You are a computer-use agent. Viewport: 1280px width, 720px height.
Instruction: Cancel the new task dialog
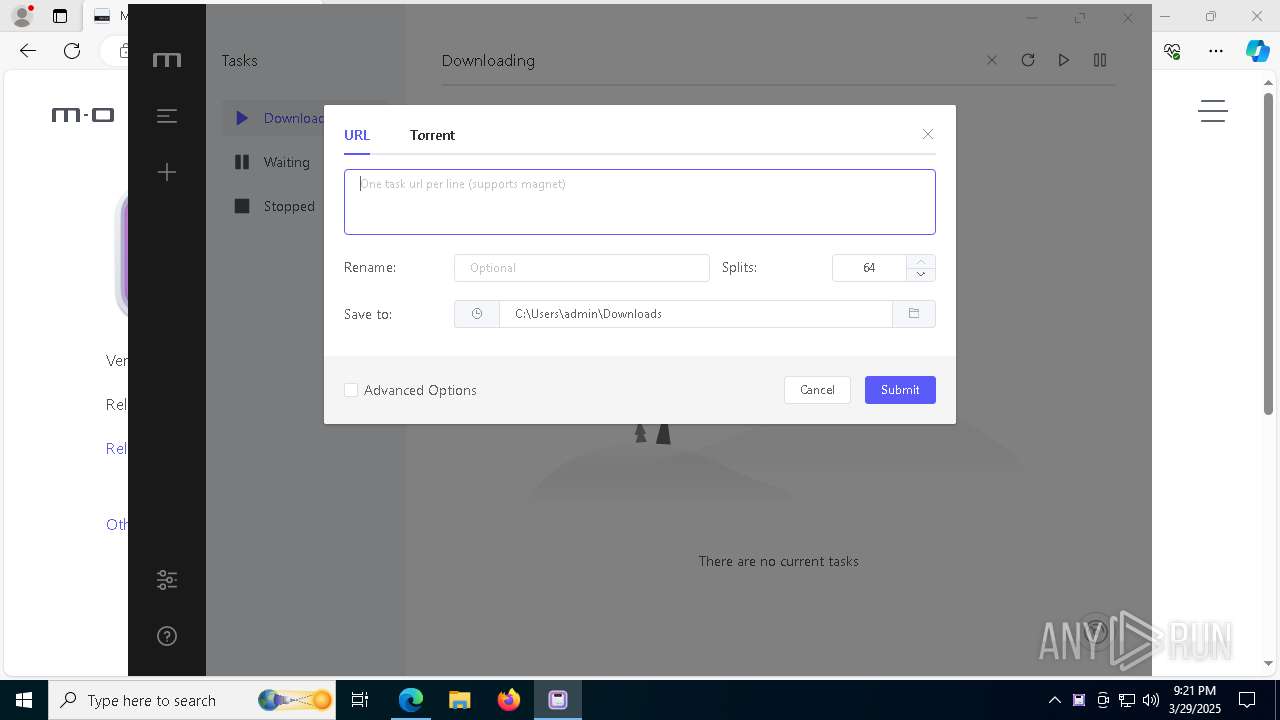(x=817, y=390)
